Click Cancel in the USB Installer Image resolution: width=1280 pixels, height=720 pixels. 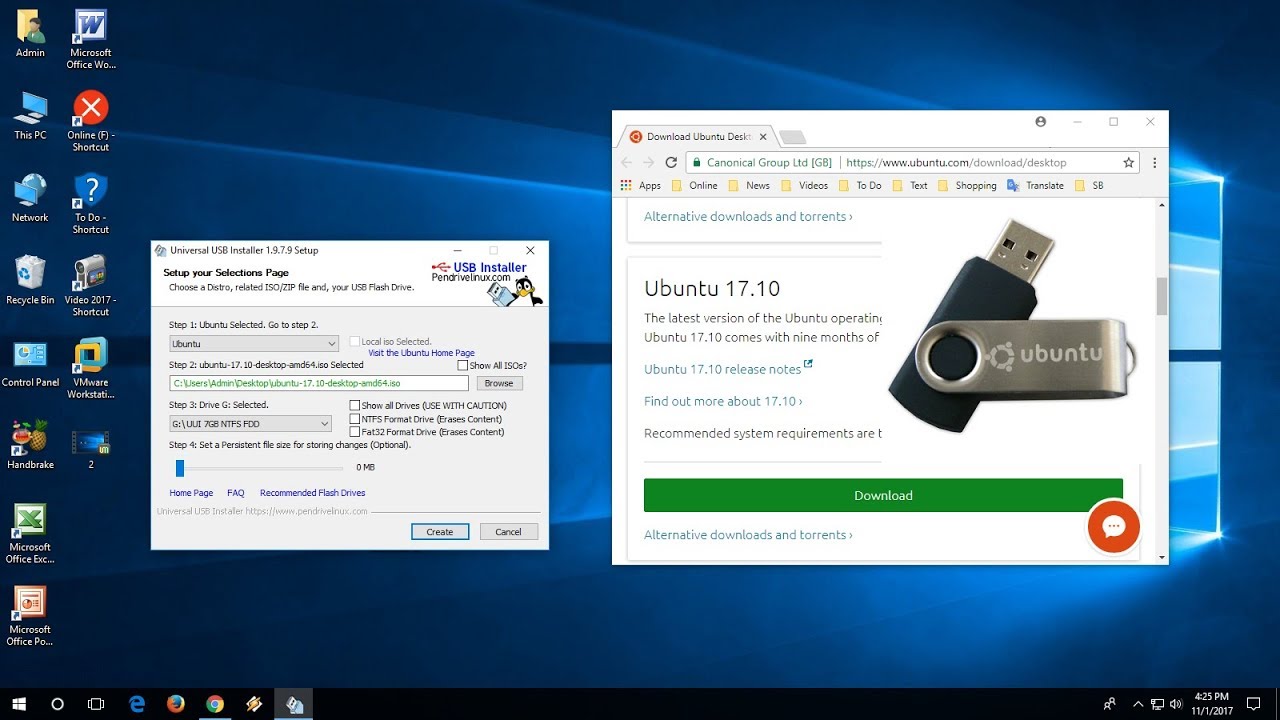[x=509, y=532]
